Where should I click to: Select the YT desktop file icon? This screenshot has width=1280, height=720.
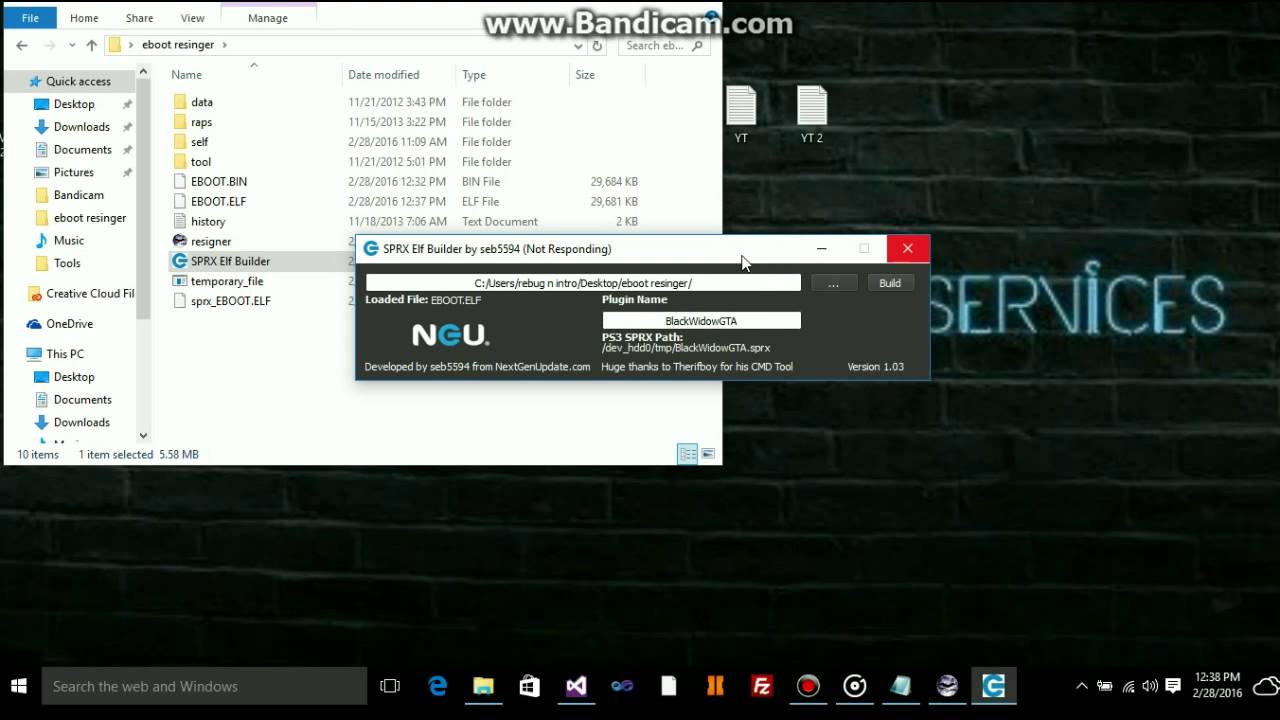click(741, 115)
